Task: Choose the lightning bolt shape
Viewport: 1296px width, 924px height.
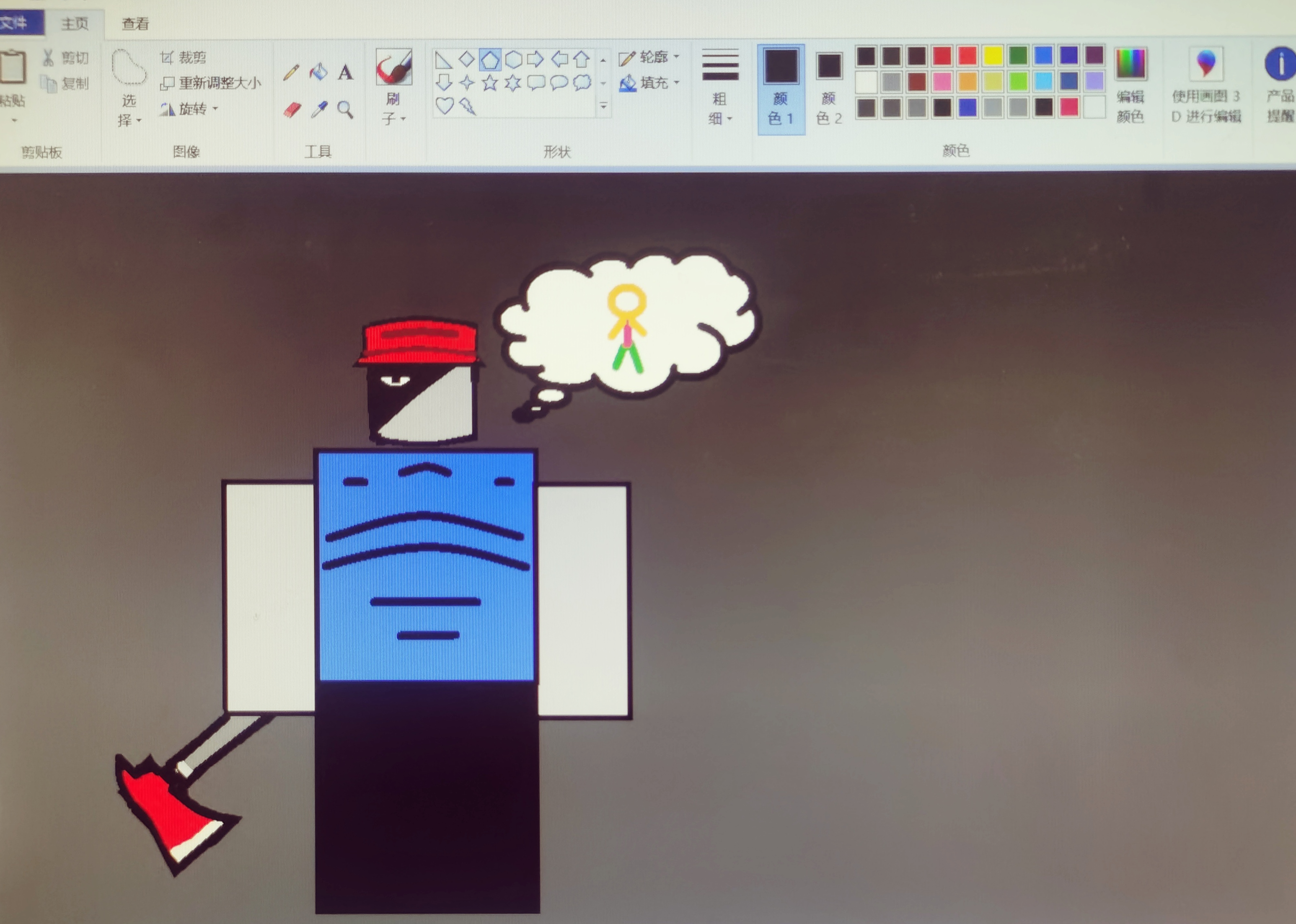Action: point(468,106)
